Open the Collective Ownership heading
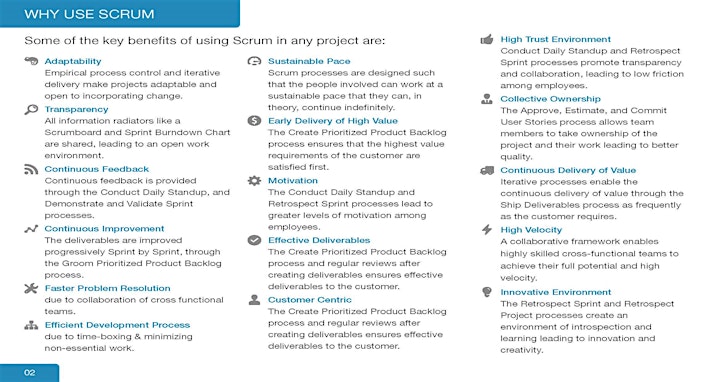This screenshot has width=720, height=382. click(551, 99)
